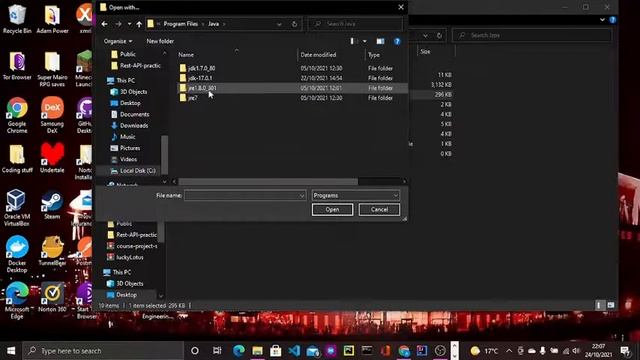
Task: Open recent locations dropdown arrow
Action: coord(129,24)
